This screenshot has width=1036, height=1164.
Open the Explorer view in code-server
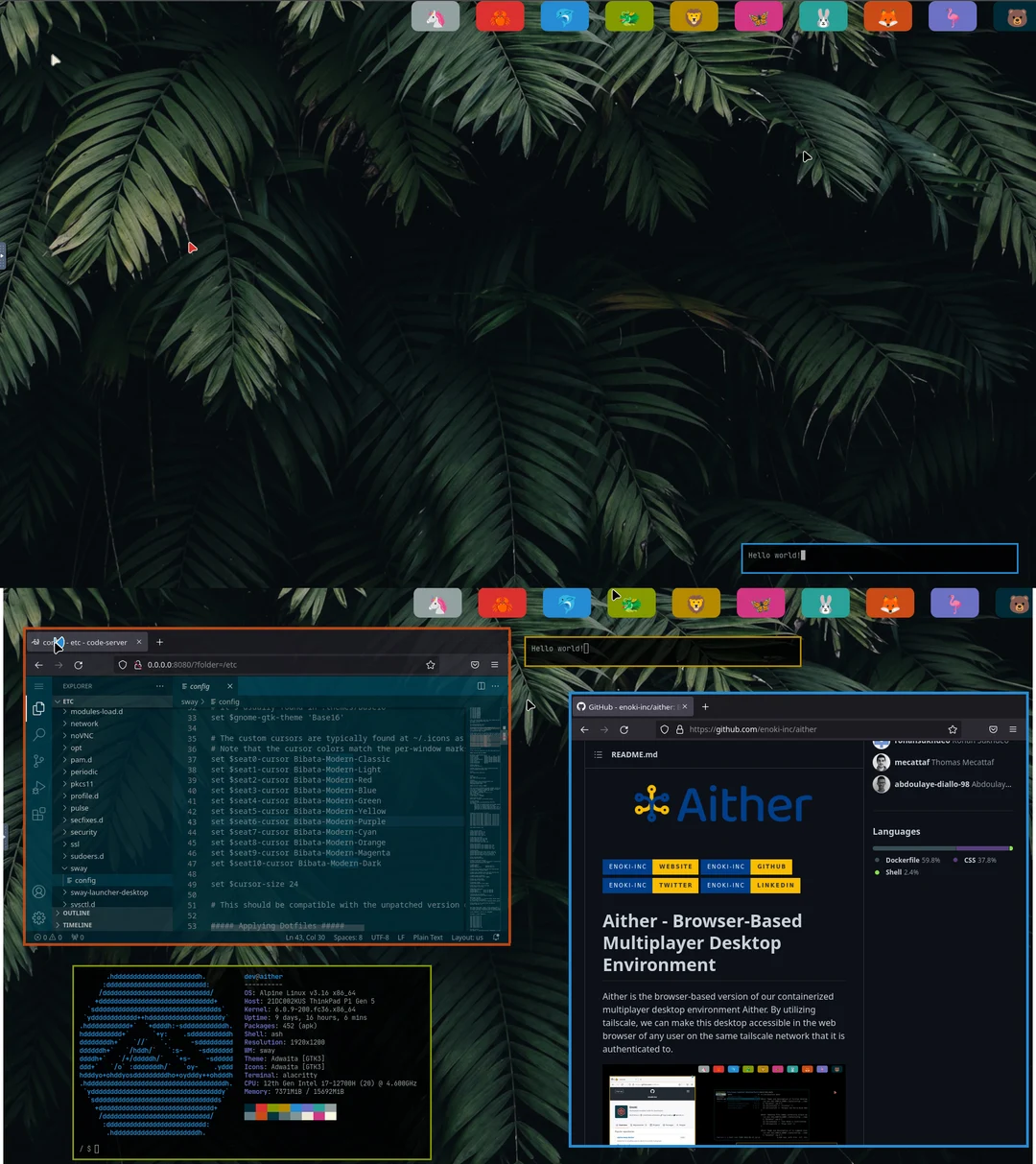pos(37,708)
